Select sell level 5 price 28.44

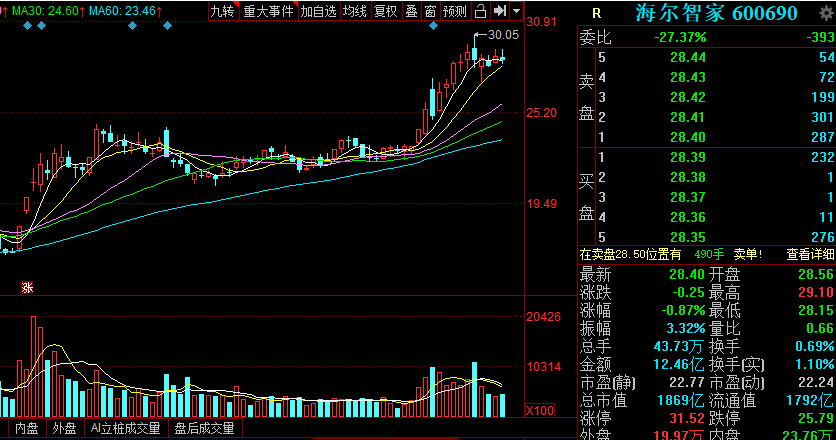click(x=688, y=57)
